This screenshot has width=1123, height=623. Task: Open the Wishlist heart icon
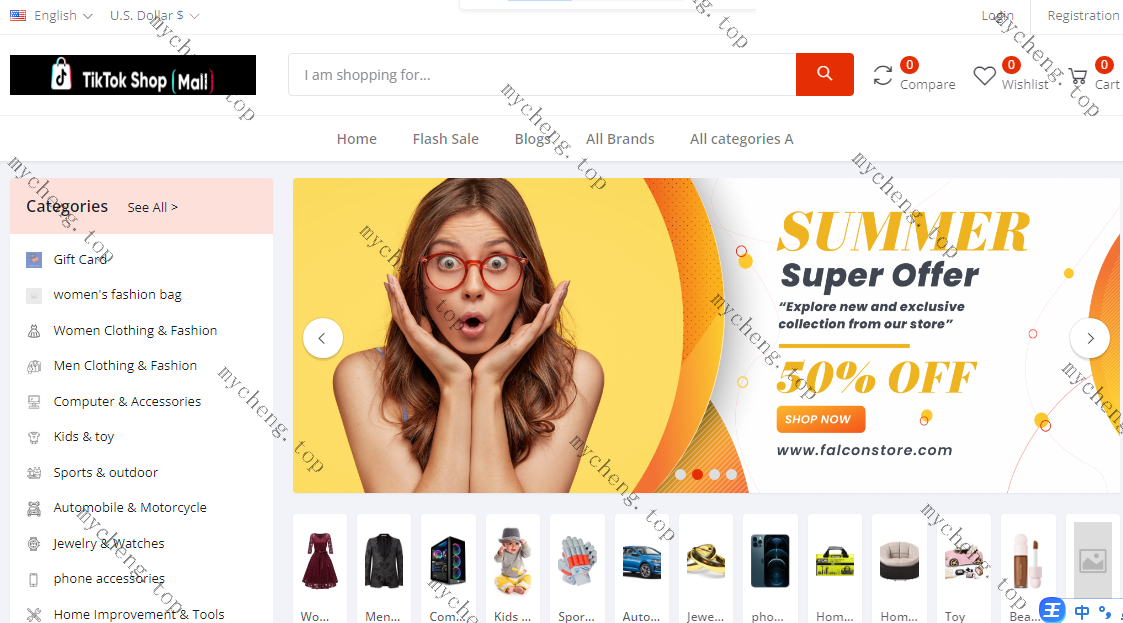coord(984,75)
